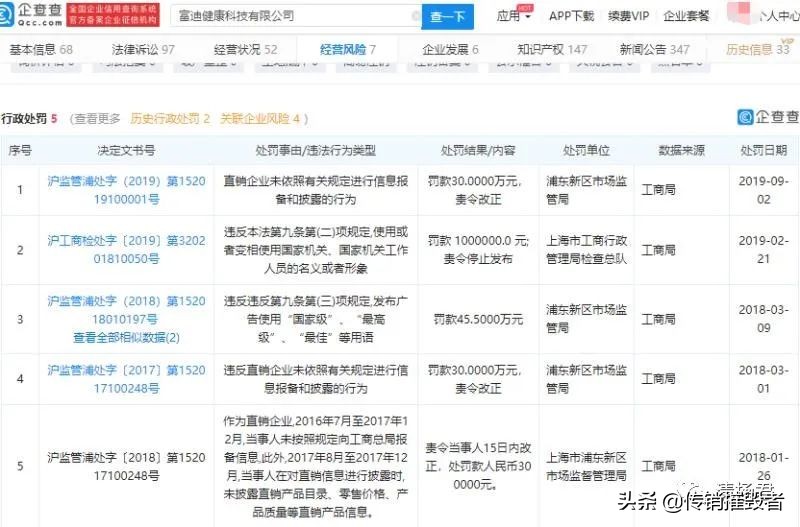Click the 数据来源 column header

tap(682, 150)
